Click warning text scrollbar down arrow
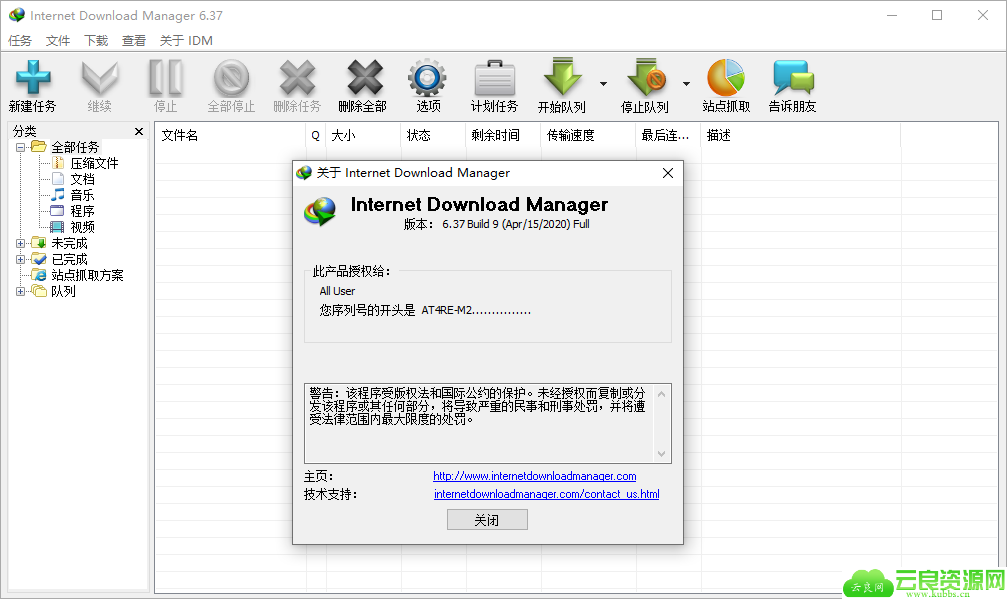The width and height of the screenshot is (1007, 599). pos(661,454)
